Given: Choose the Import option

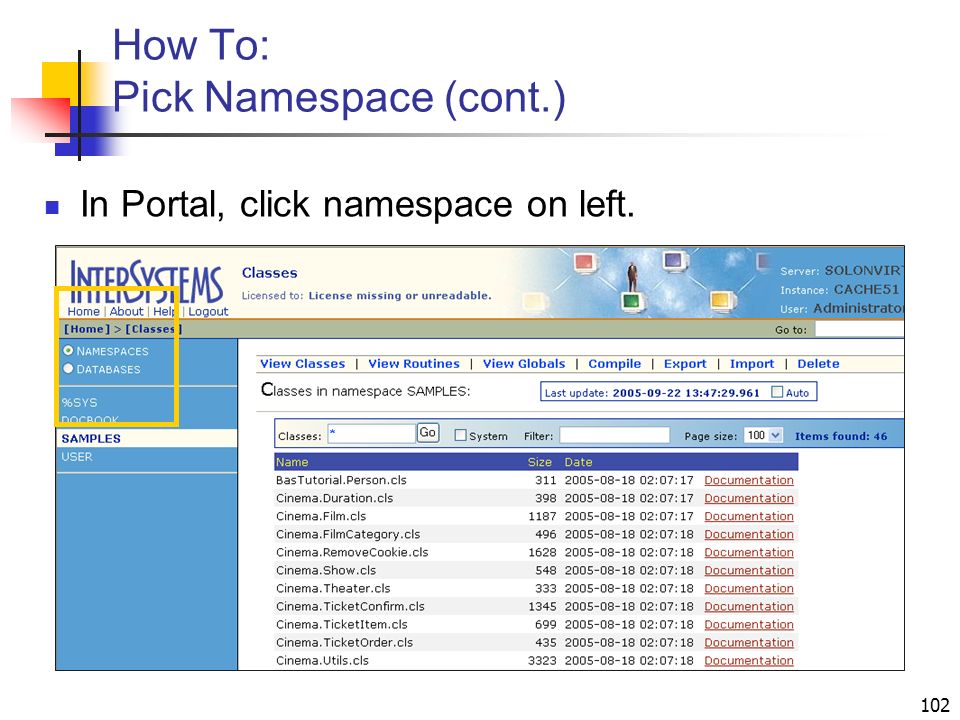Looking at the screenshot, I should [752, 364].
